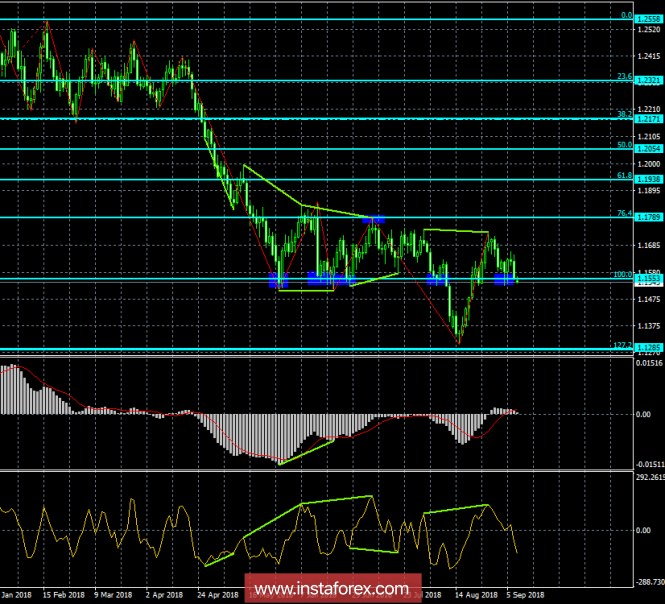Click the 24 Apr 2018 date marker
The image size is (665, 604).
(x=218, y=595)
